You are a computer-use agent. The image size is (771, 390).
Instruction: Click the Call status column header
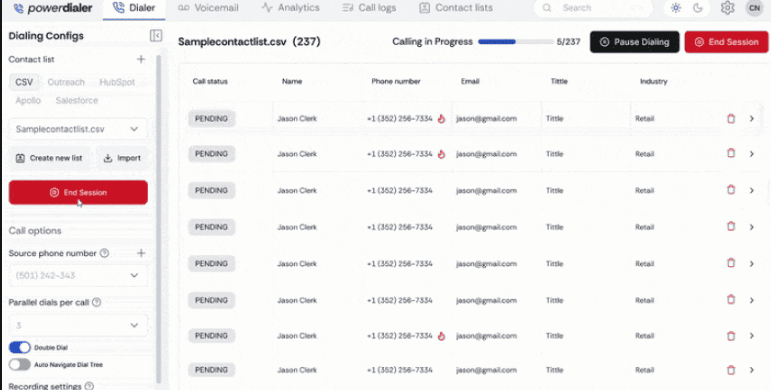210,81
